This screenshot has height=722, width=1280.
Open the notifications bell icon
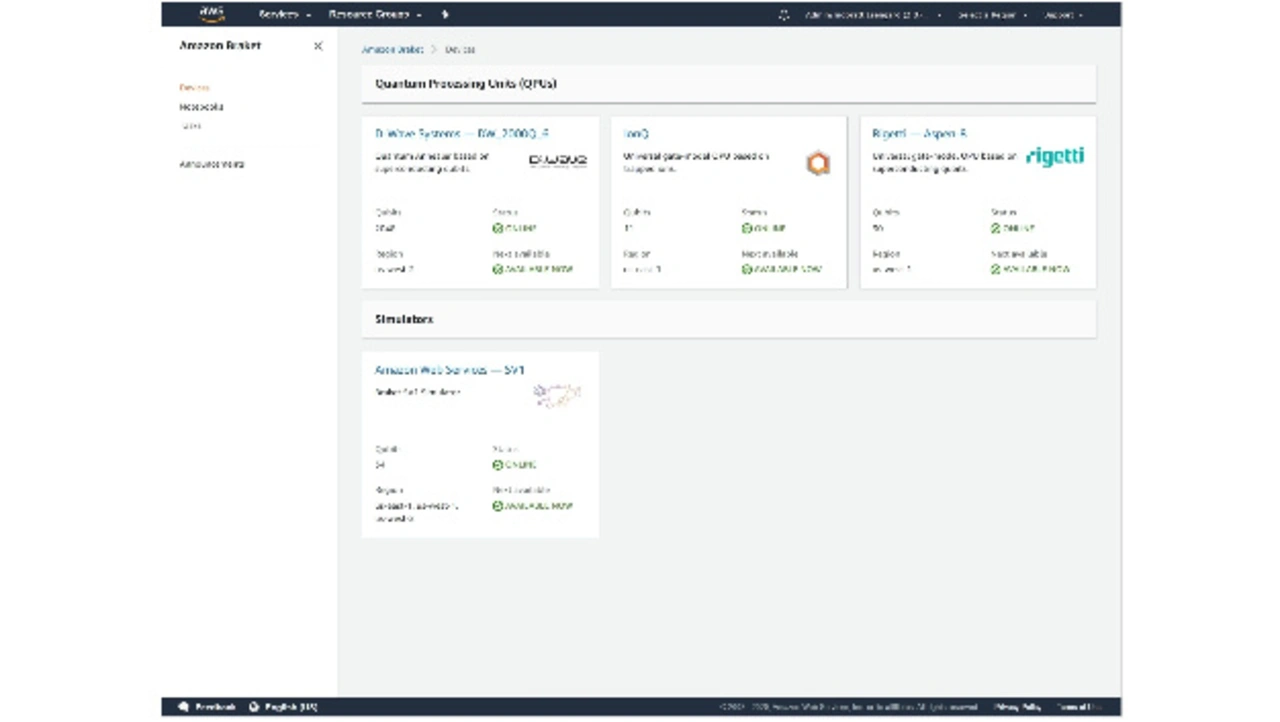click(x=784, y=15)
